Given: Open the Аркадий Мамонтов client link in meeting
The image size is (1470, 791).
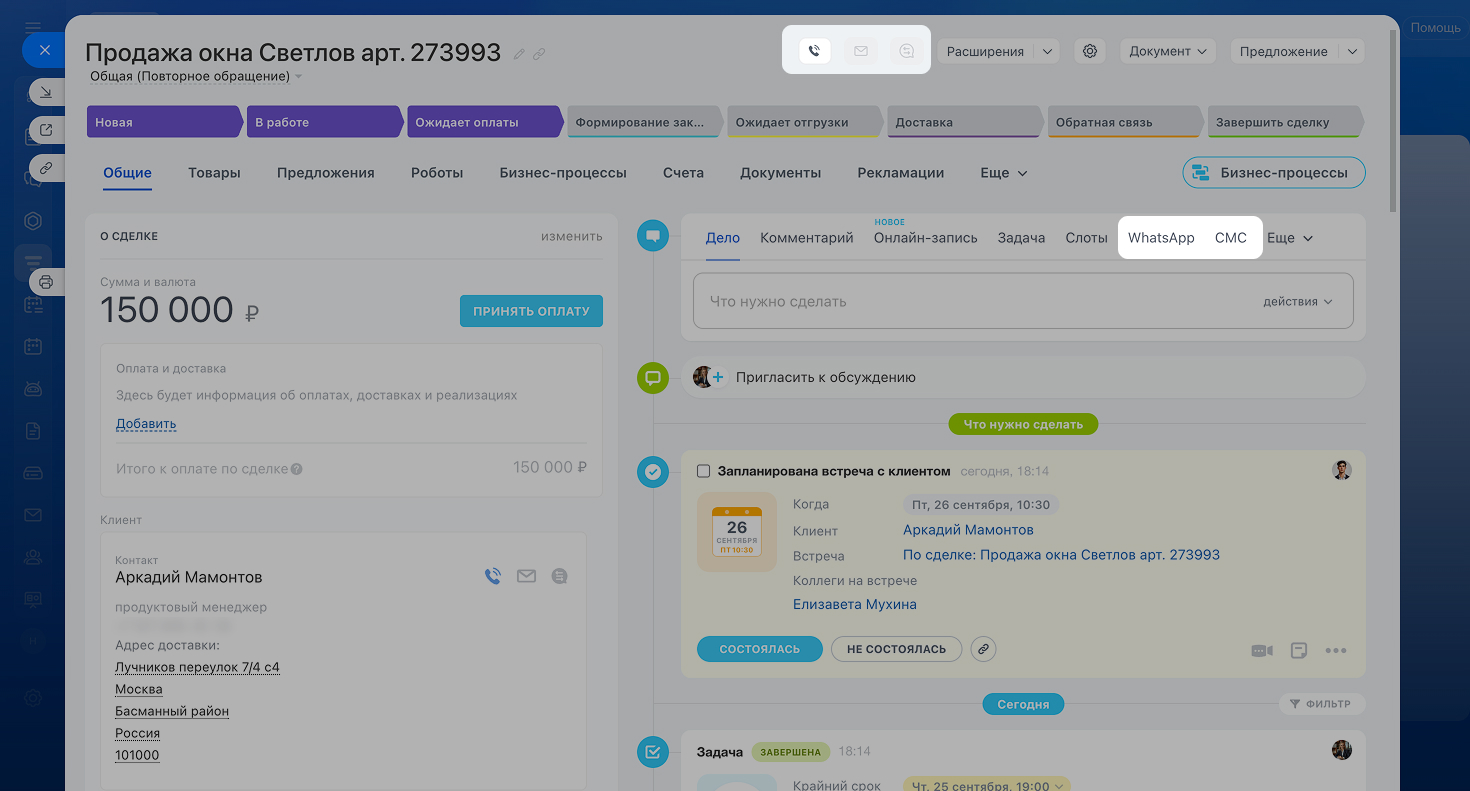Looking at the screenshot, I should click(968, 530).
